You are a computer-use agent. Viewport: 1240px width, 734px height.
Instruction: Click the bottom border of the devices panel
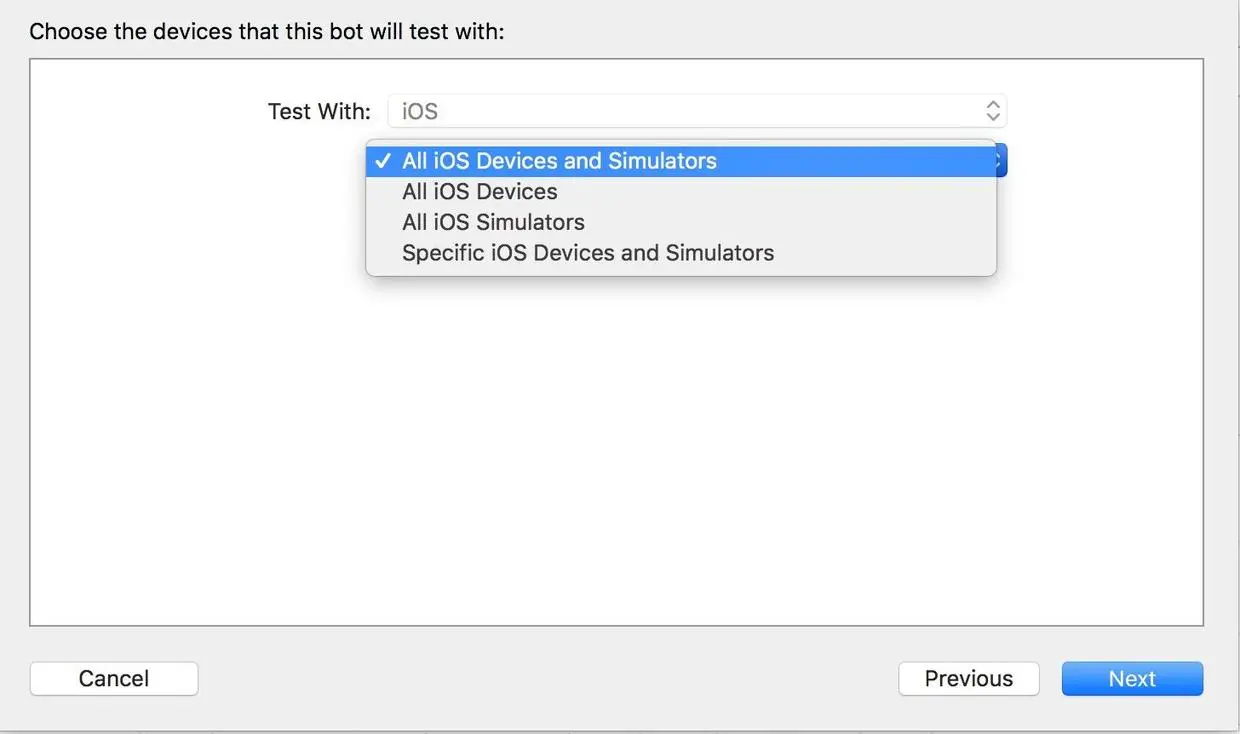[x=616, y=626]
